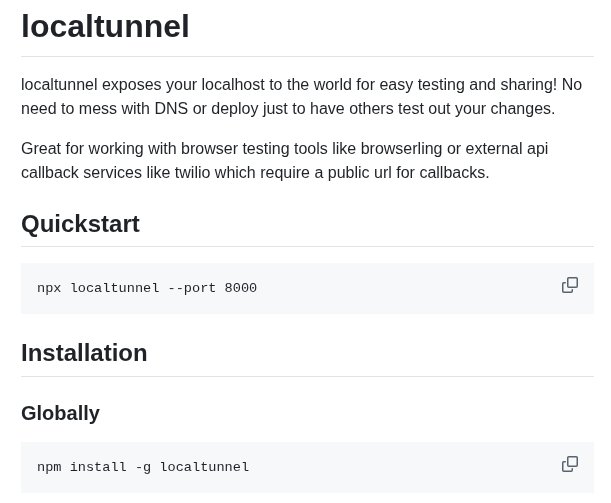This screenshot has height=503, width=611.
Task: Click the word install in Globally code
Action: [x=98, y=466]
